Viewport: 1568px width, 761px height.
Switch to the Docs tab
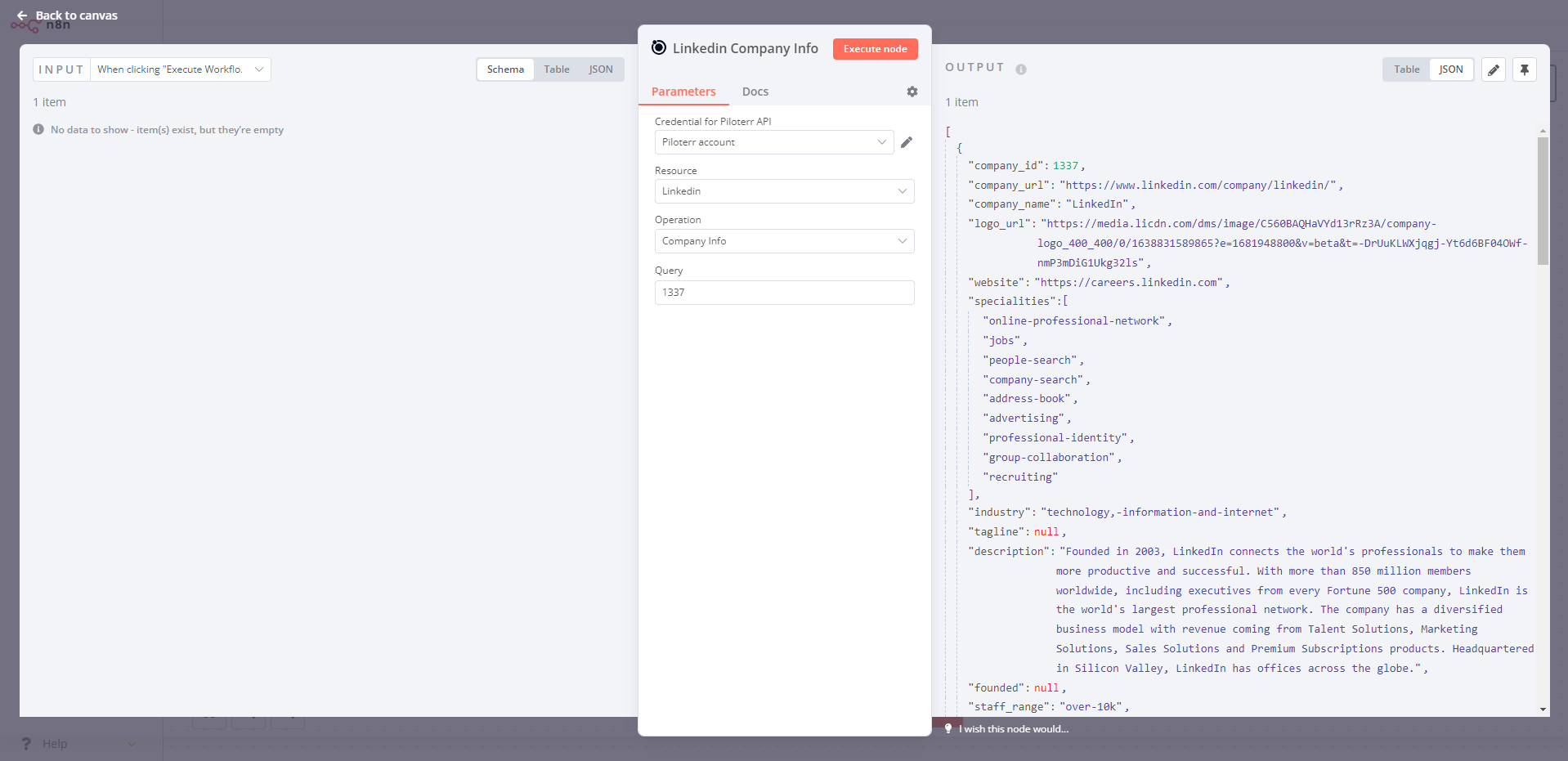point(755,92)
